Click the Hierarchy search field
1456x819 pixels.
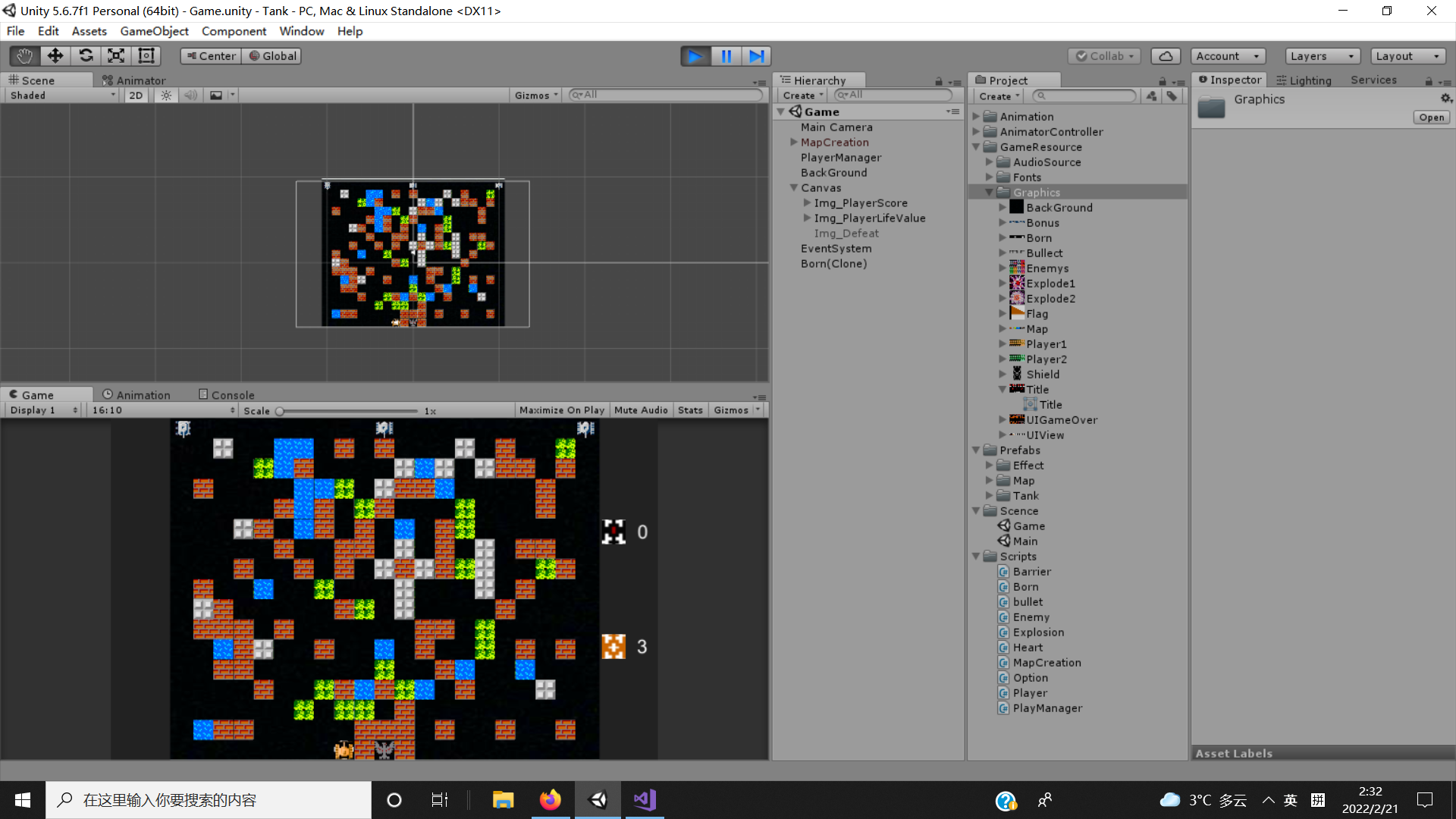[893, 95]
